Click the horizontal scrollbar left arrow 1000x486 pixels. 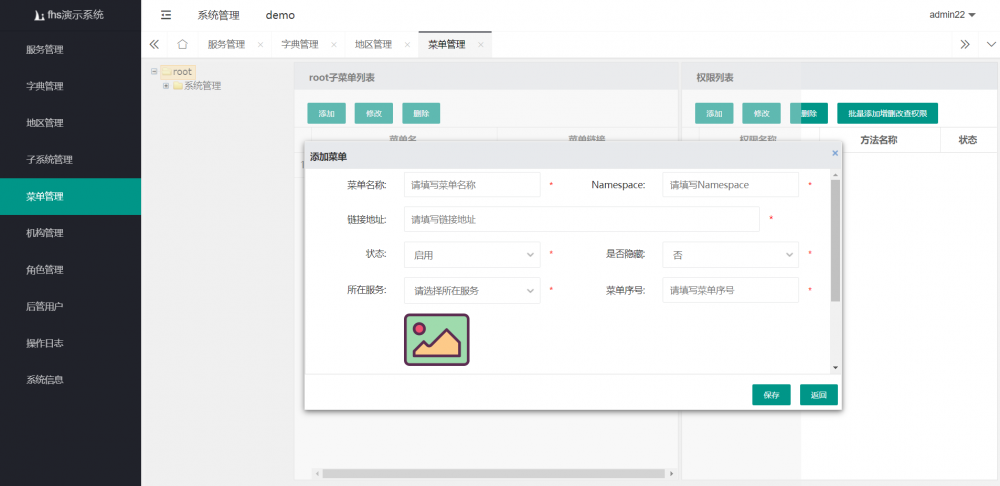click(x=317, y=474)
